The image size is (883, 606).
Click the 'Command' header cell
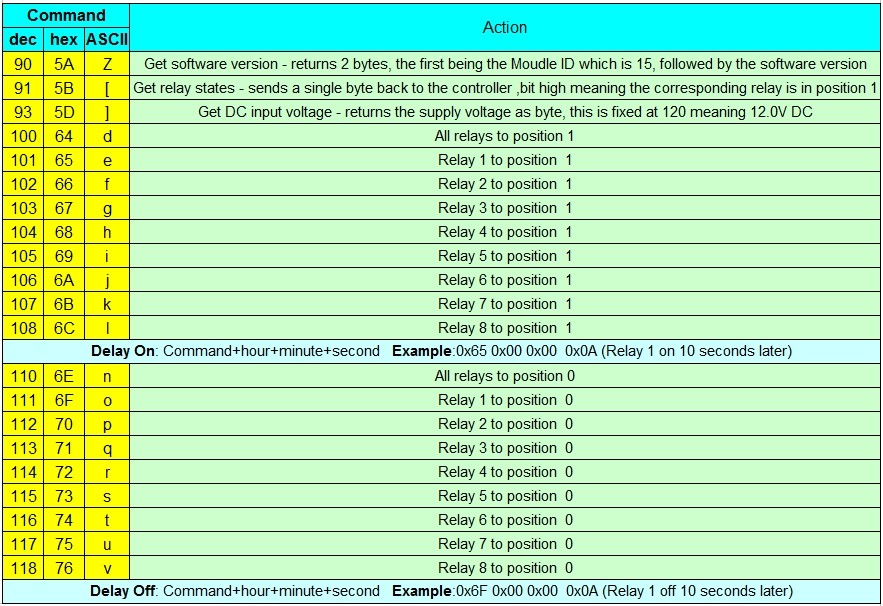pyautogui.click(x=66, y=15)
